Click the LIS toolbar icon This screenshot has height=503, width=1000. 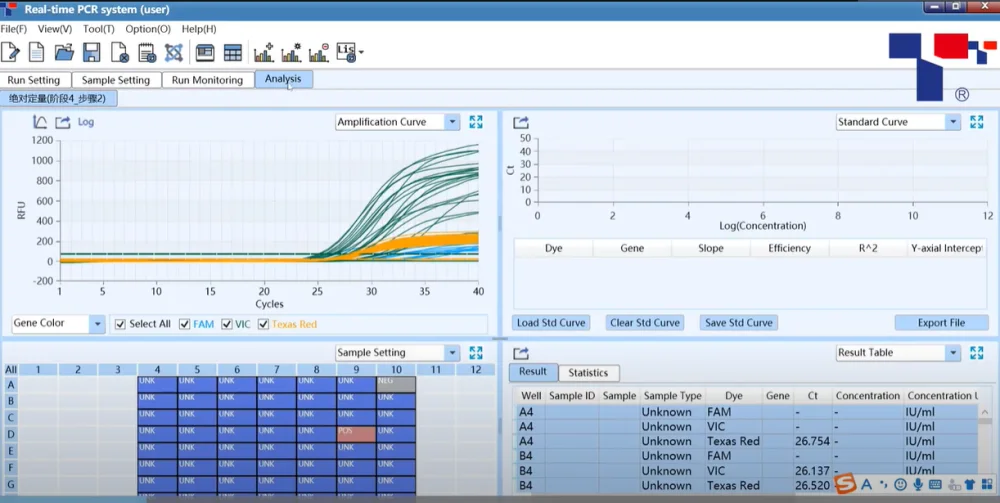[x=346, y=52]
